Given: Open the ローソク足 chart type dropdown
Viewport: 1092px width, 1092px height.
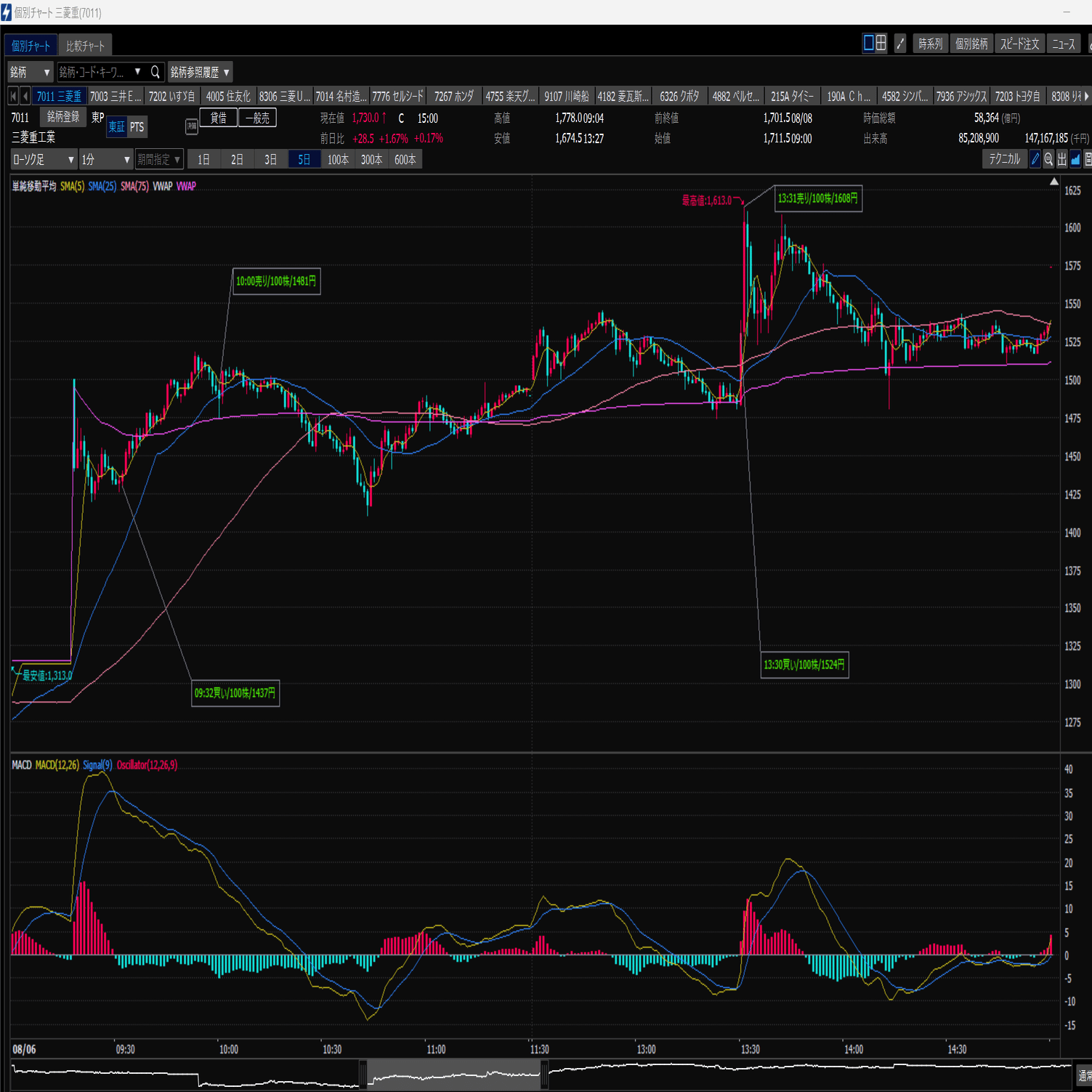Looking at the screenshot, I should [x=44, y=160].
